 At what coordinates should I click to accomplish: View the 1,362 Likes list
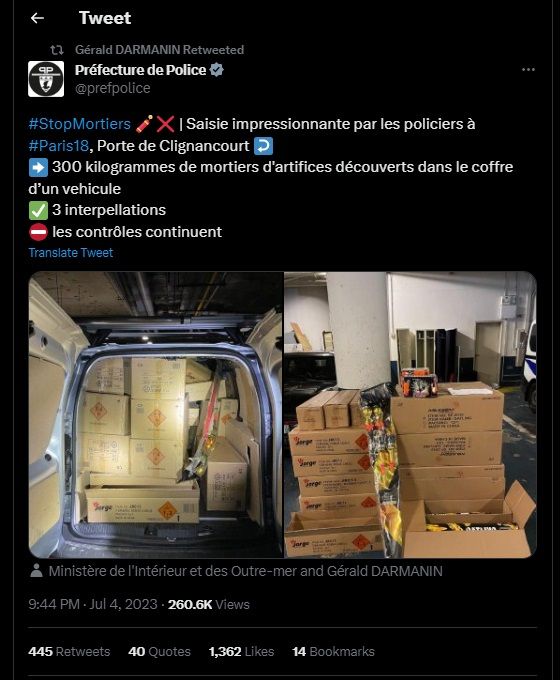(241, 651)
